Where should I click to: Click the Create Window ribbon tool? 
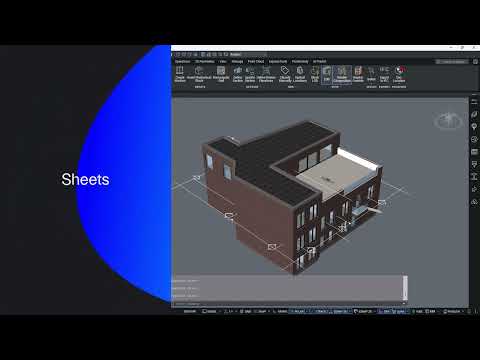tap(180, 74)
